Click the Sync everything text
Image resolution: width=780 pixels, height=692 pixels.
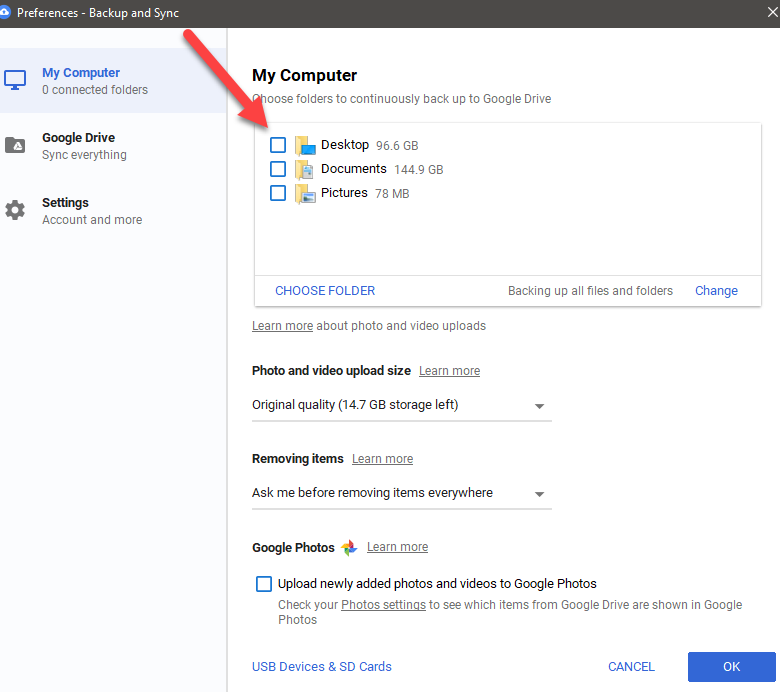(x=84, y=155)
